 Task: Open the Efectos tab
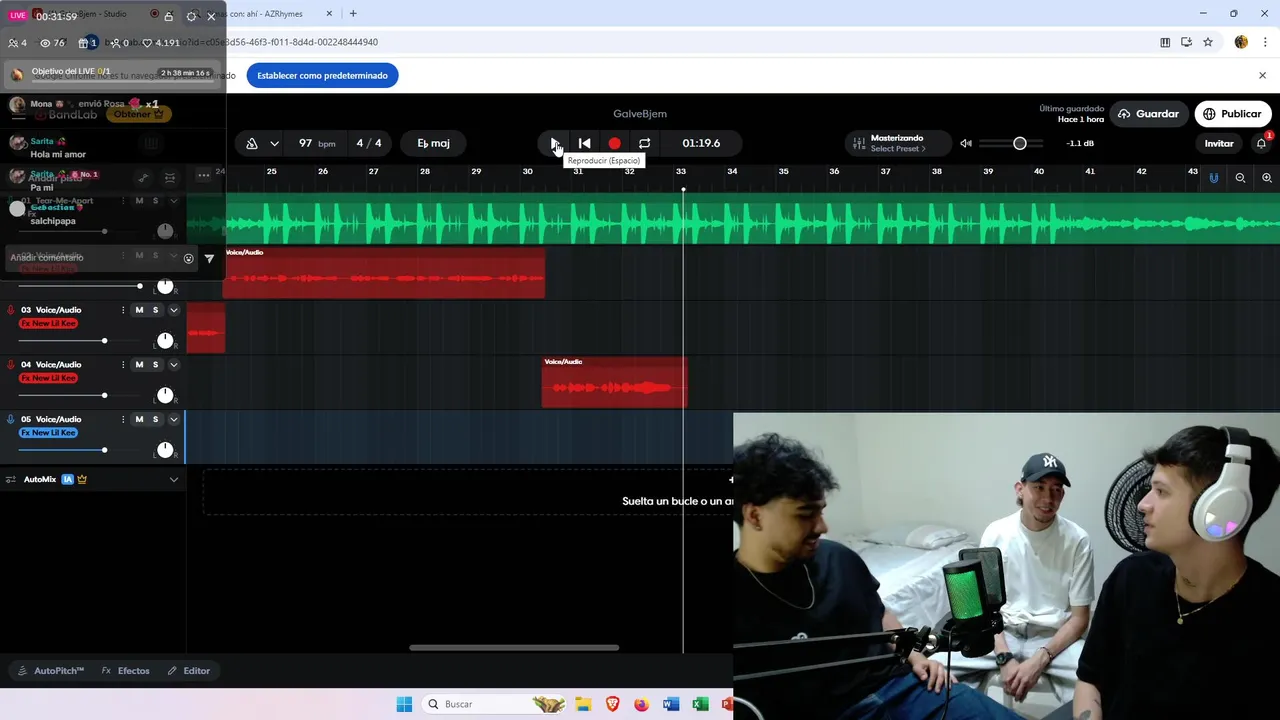coord(126,671)
